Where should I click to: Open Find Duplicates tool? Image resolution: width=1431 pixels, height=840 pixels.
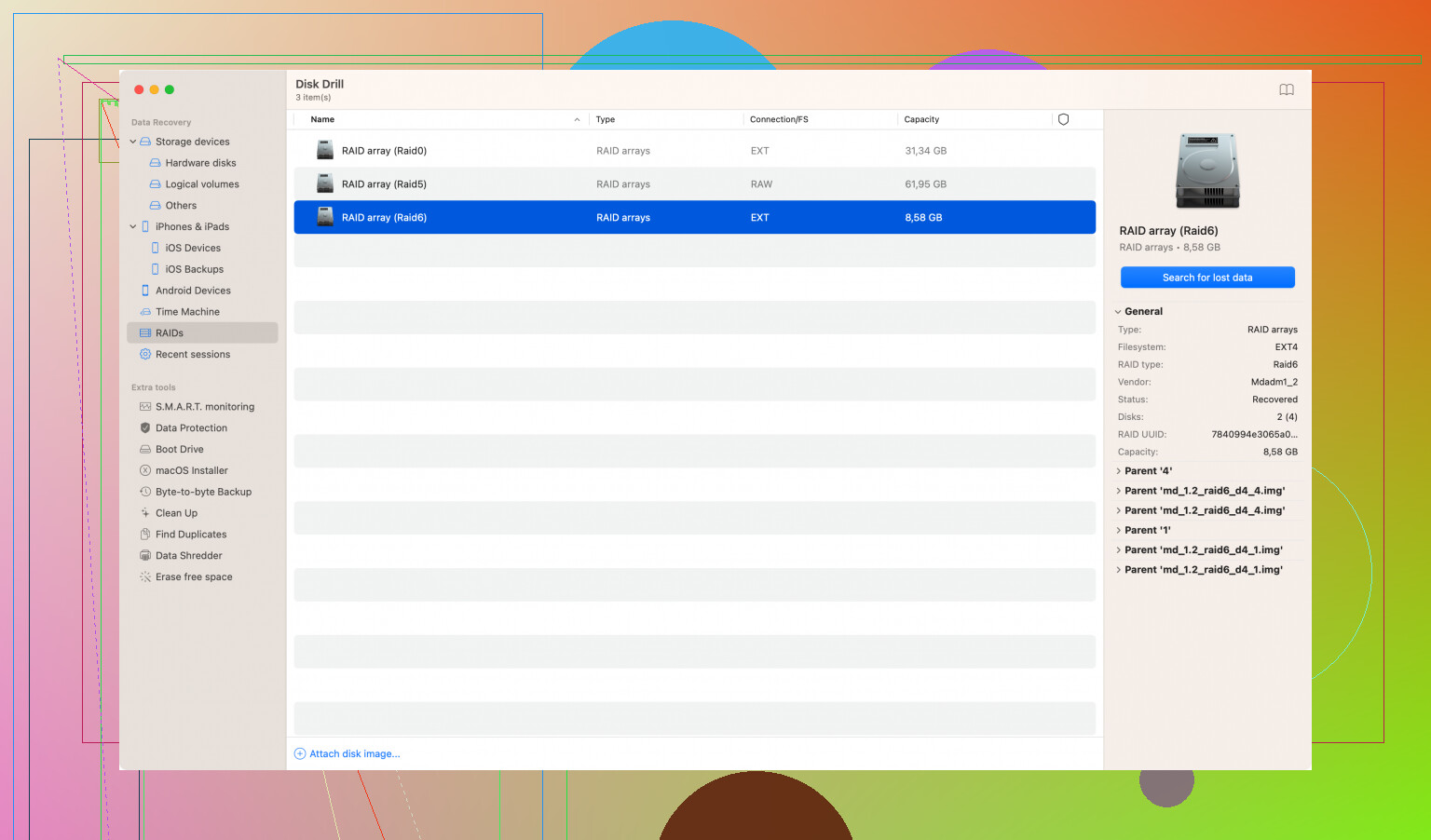191,535
